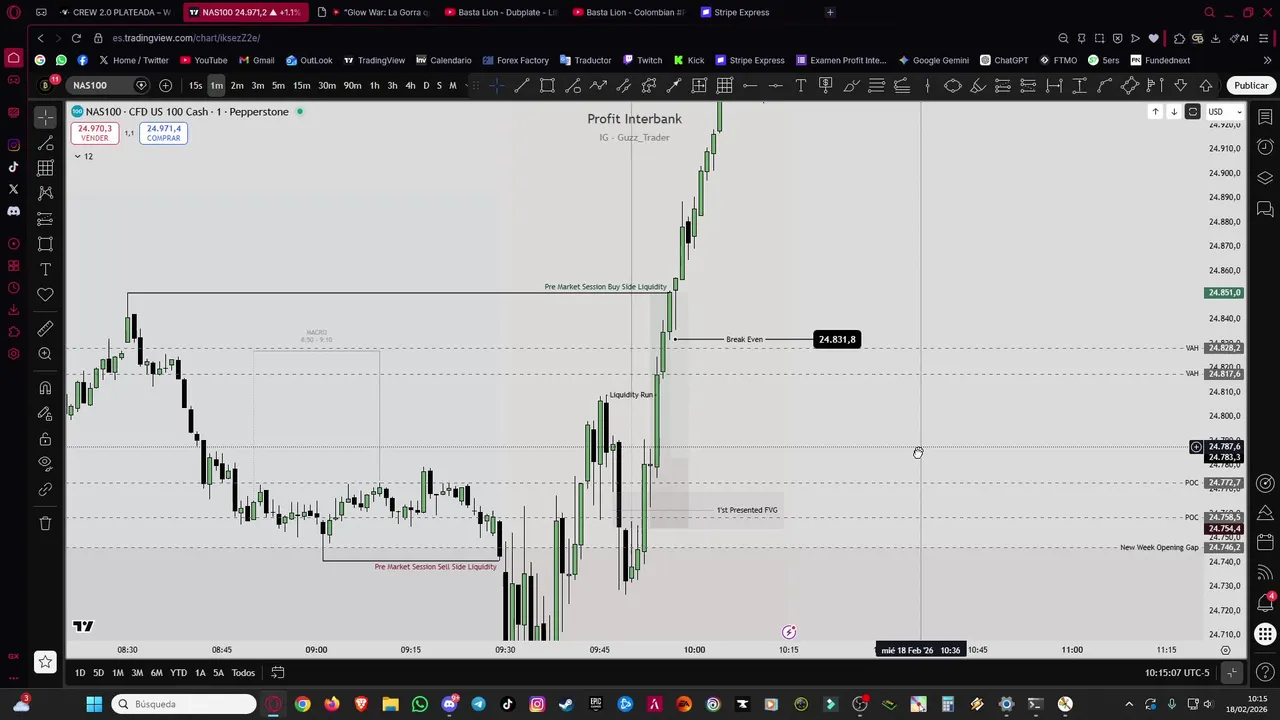
Task: Open the USD currency dropdown
Action: coord(1224,112)
